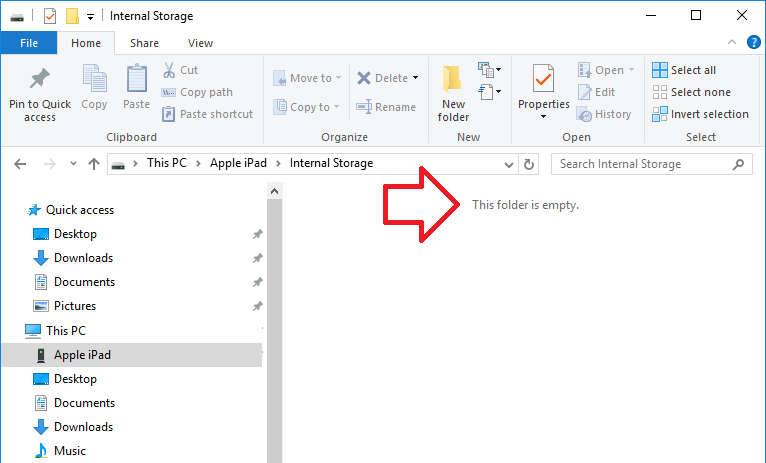Click the navigation pane scroll up arrow
The width and height of the screenshot is (766, 463).
pos(275,191)
